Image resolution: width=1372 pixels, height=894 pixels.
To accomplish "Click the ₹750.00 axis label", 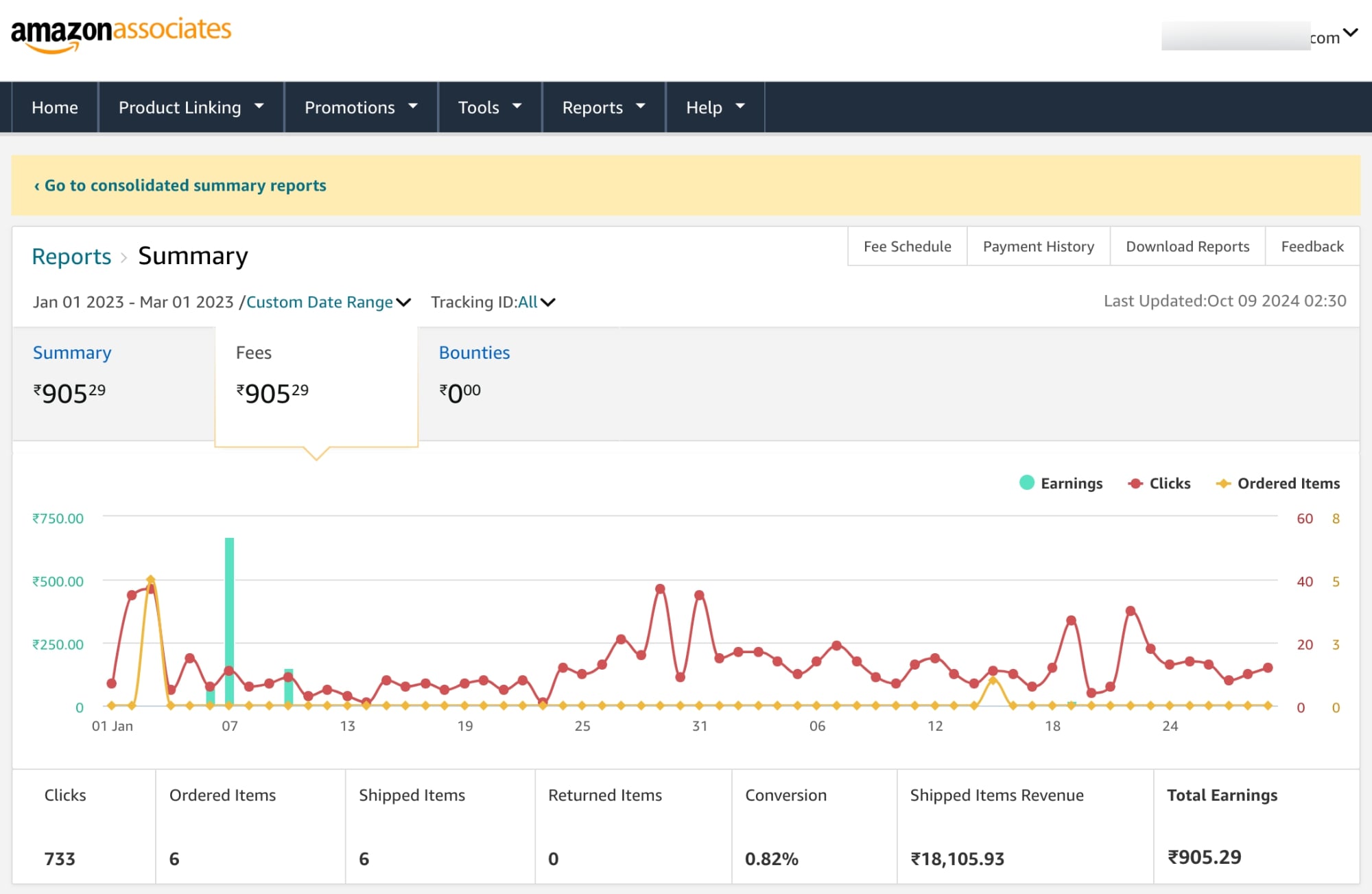I will click(58, 518).
